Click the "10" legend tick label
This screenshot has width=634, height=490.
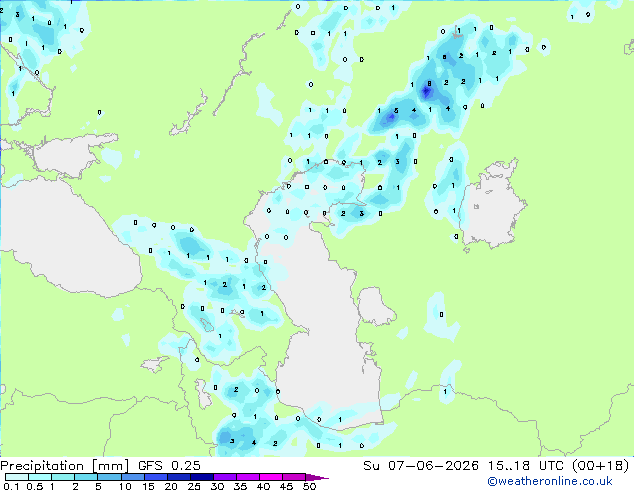tap(125, 486)
